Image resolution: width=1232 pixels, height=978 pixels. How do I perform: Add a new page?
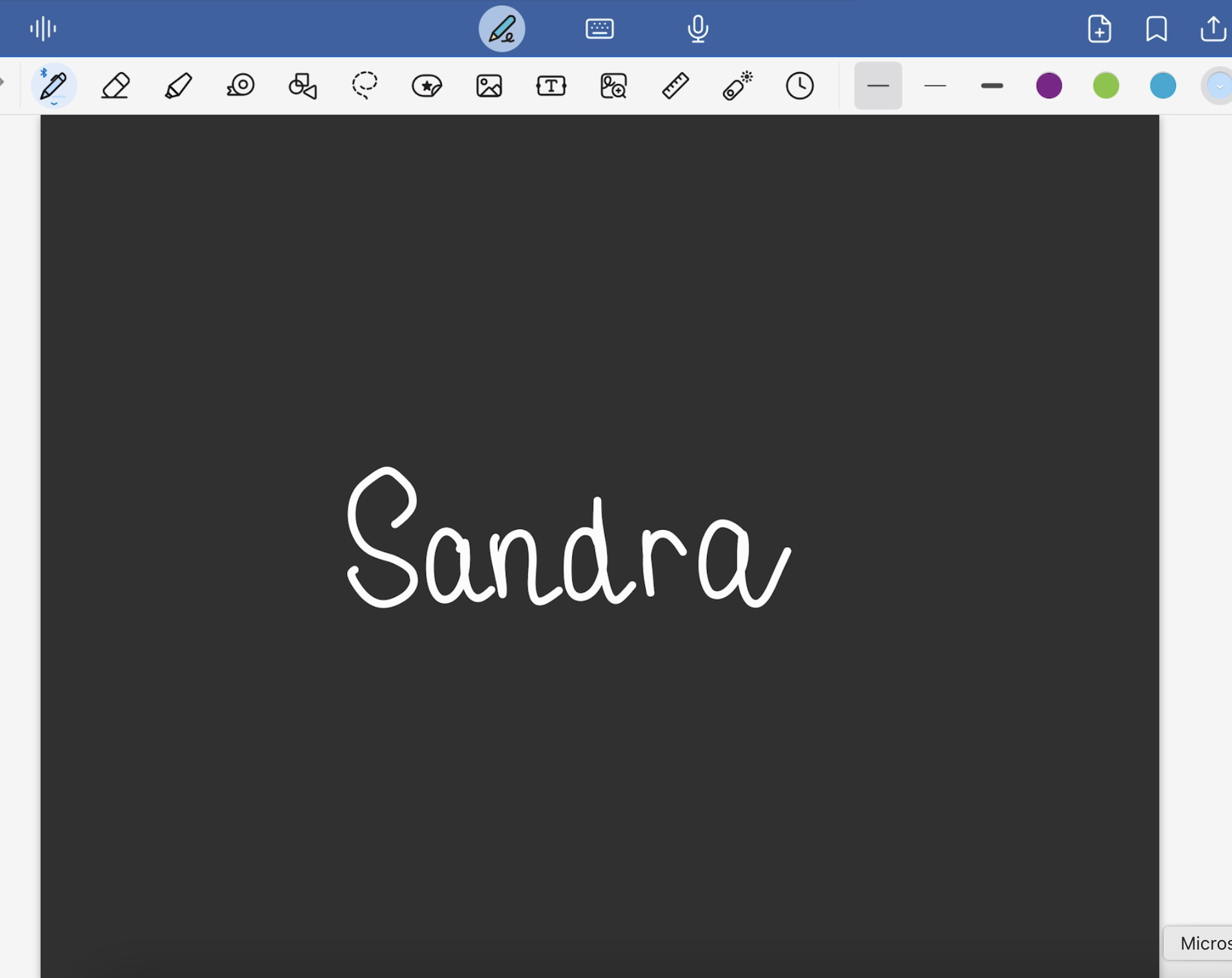[1099, 29]
